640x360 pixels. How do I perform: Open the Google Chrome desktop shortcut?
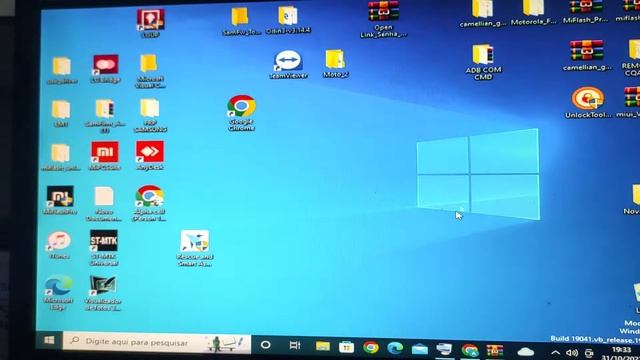(x=241, y=113)
